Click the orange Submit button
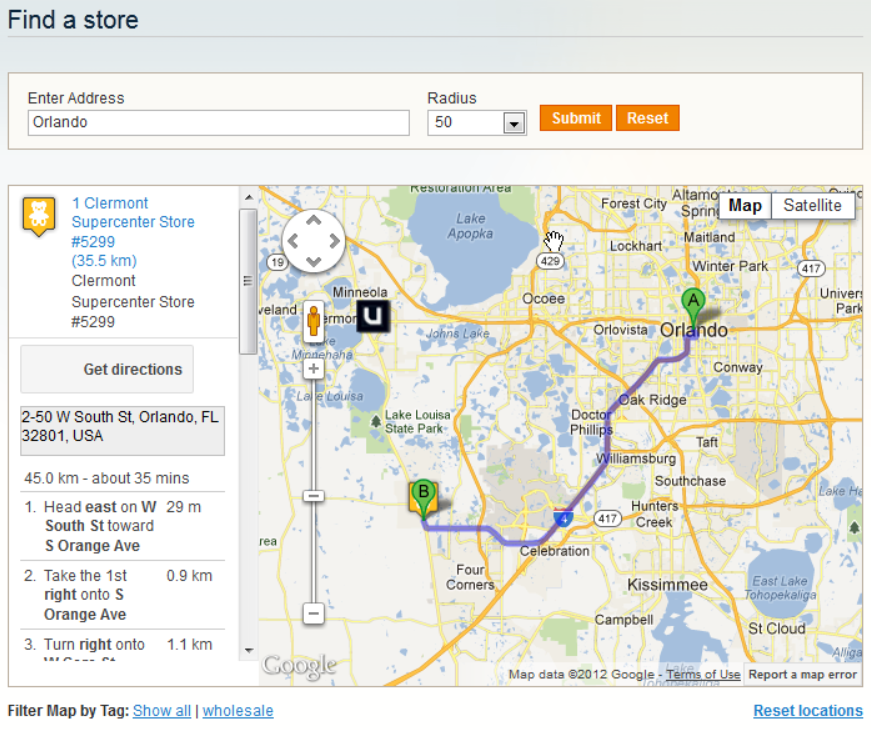The height and width of the screenshot is (730, 871). 576,118
